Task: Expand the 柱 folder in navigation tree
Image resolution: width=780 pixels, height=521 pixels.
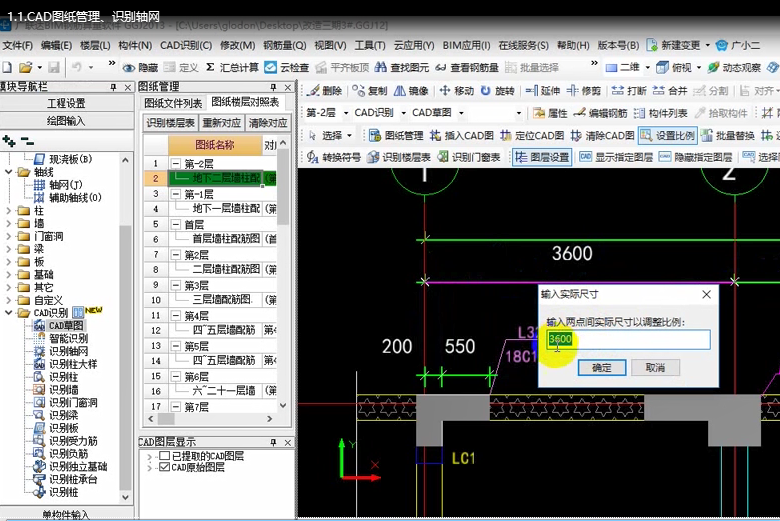Action: coord(9,211)
